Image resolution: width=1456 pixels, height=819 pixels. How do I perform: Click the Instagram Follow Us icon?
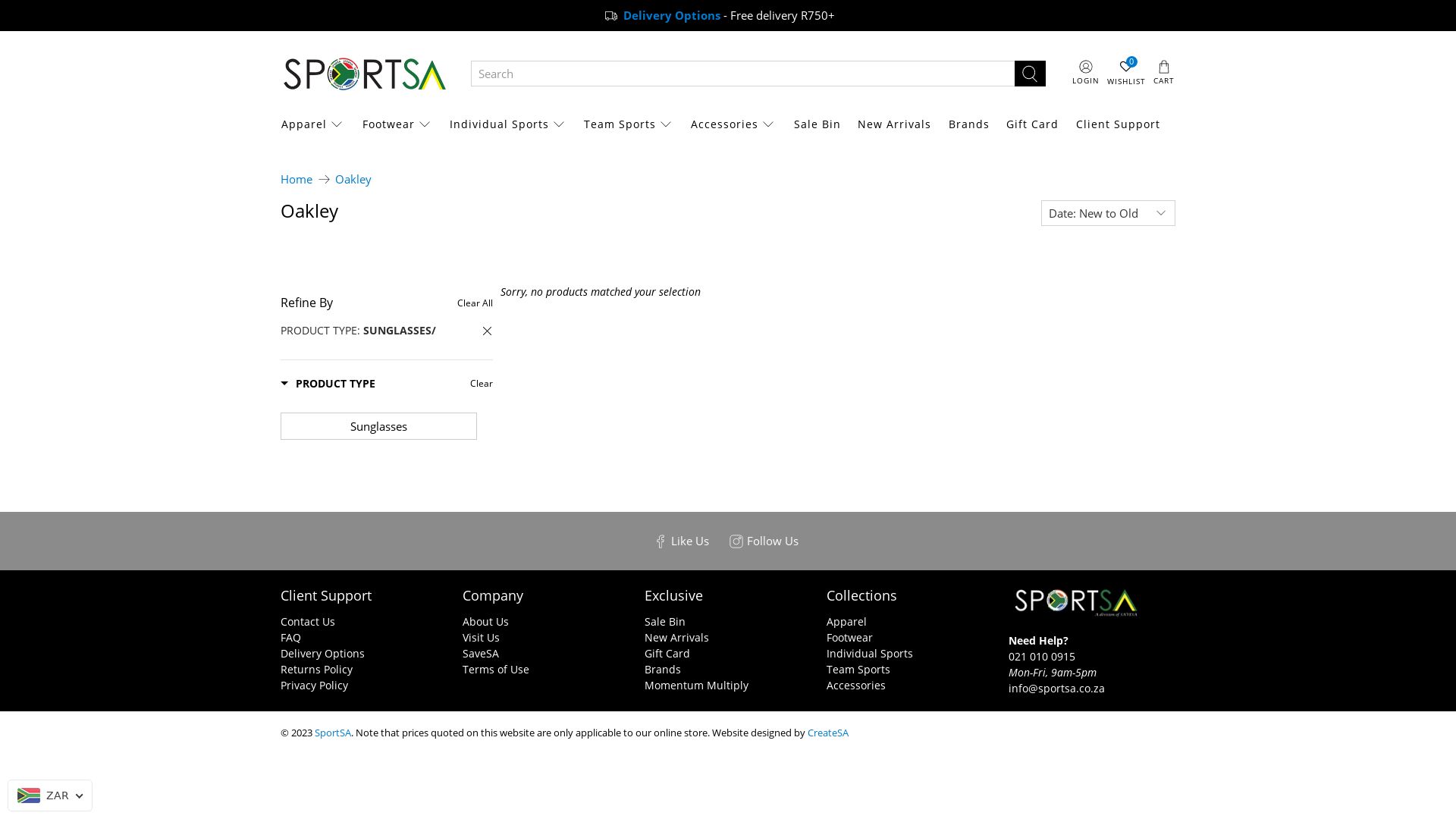point(736,541)
